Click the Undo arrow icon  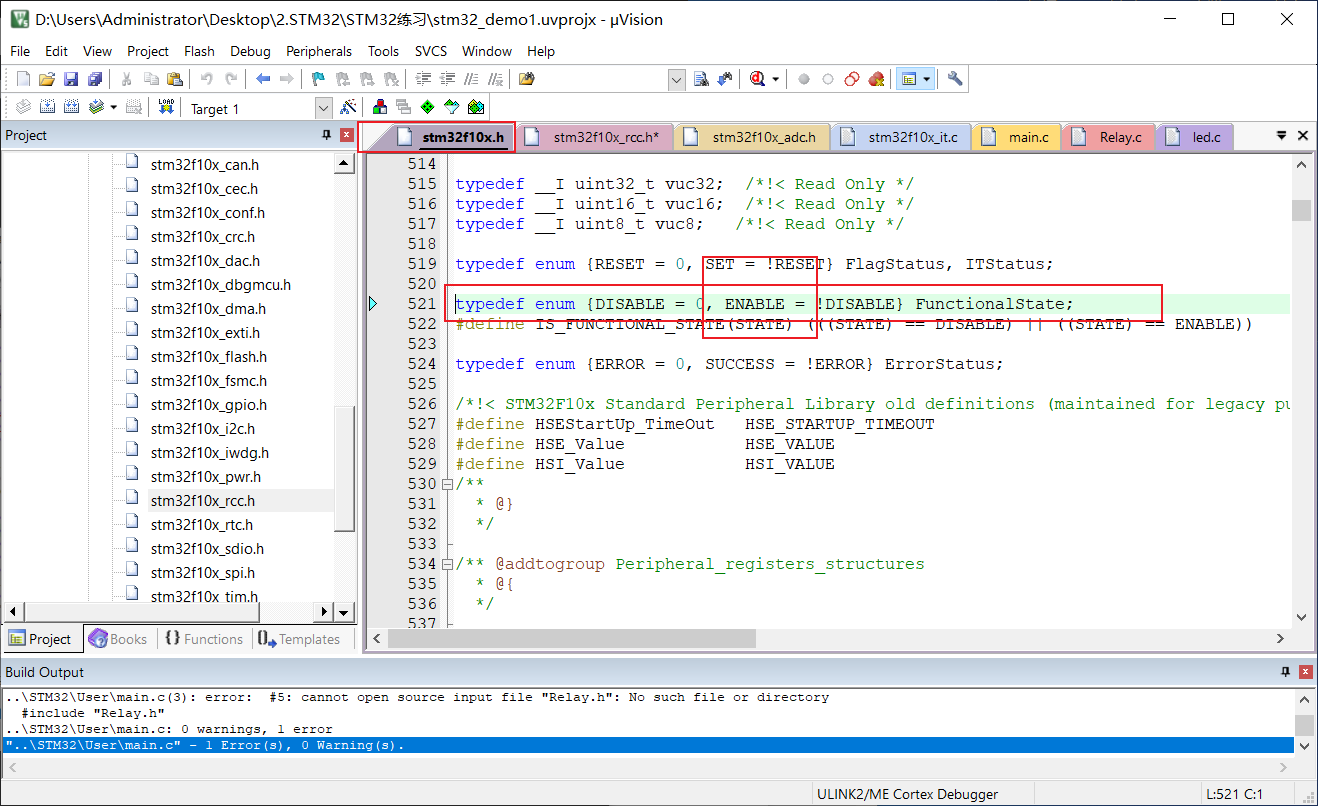click(206, 79)
